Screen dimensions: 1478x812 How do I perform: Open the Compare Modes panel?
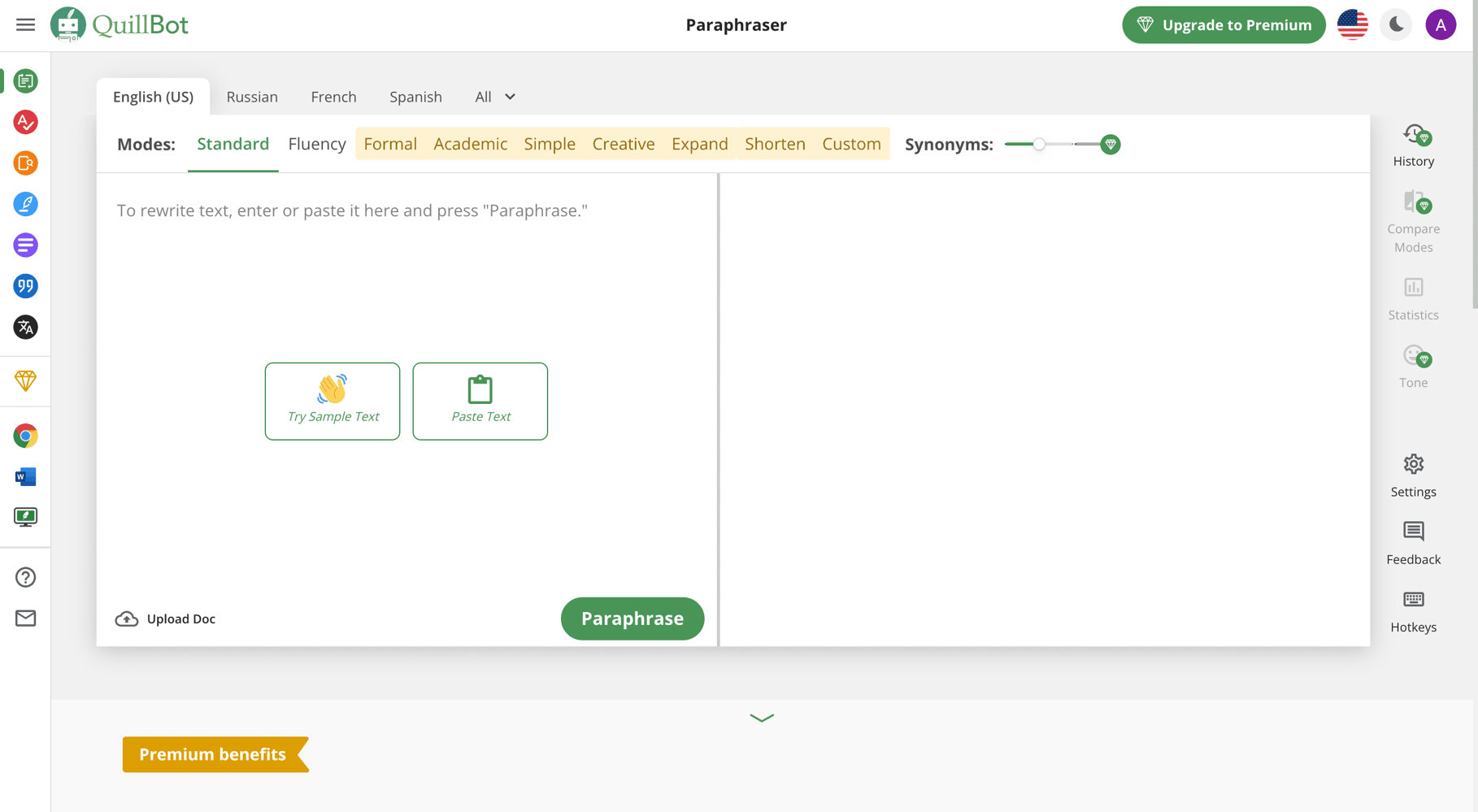1413,218
